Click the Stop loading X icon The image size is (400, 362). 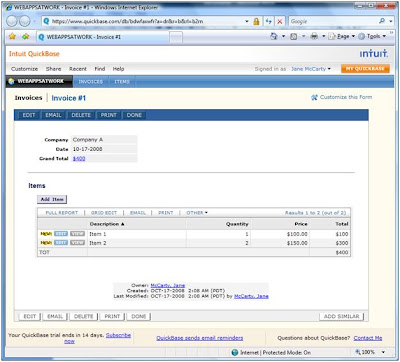click(x=279, y=21)
